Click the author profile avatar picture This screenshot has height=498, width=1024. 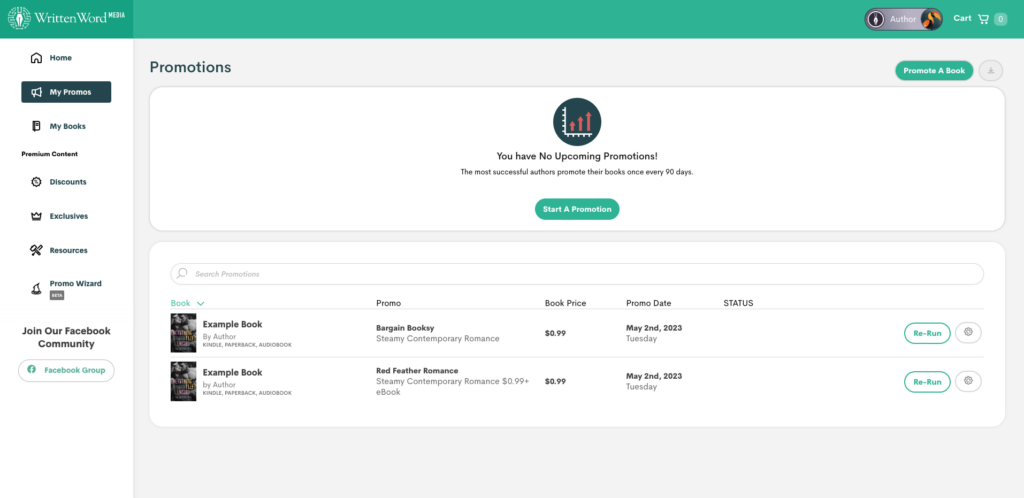tap(931, 19)
